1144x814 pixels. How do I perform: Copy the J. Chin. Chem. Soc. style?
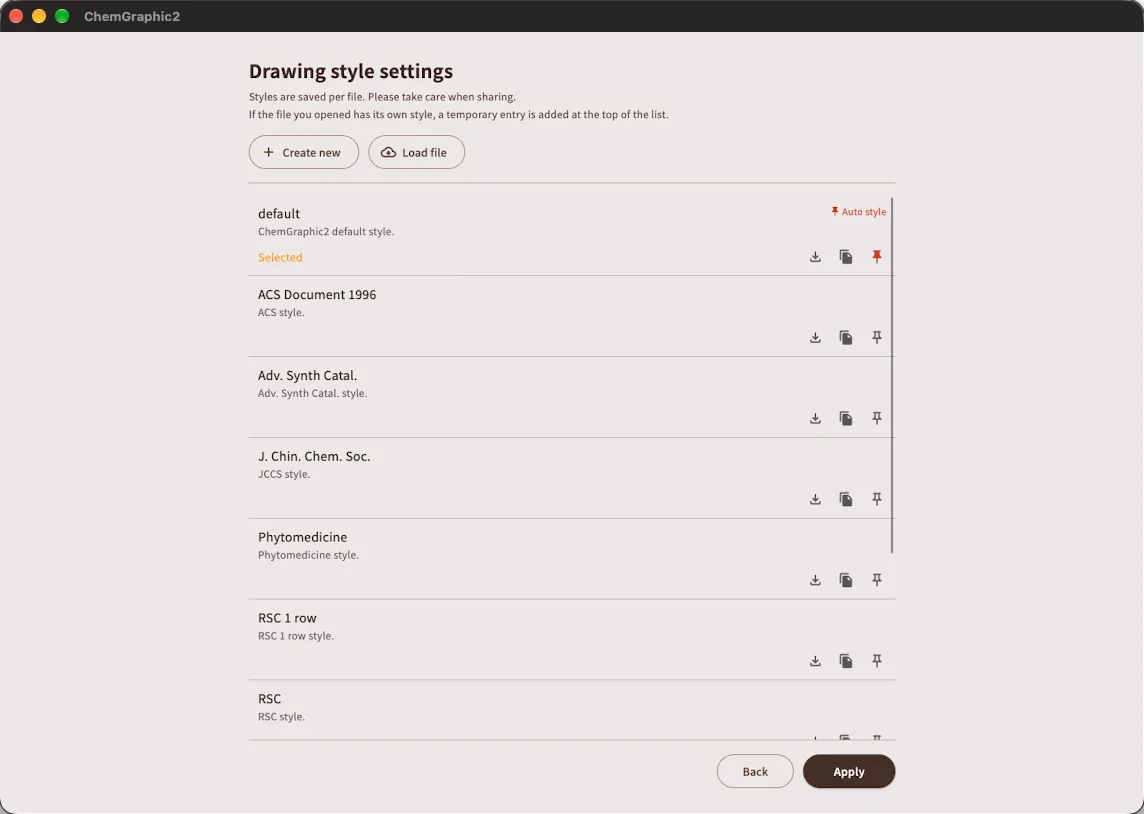(x=846, y=500)
